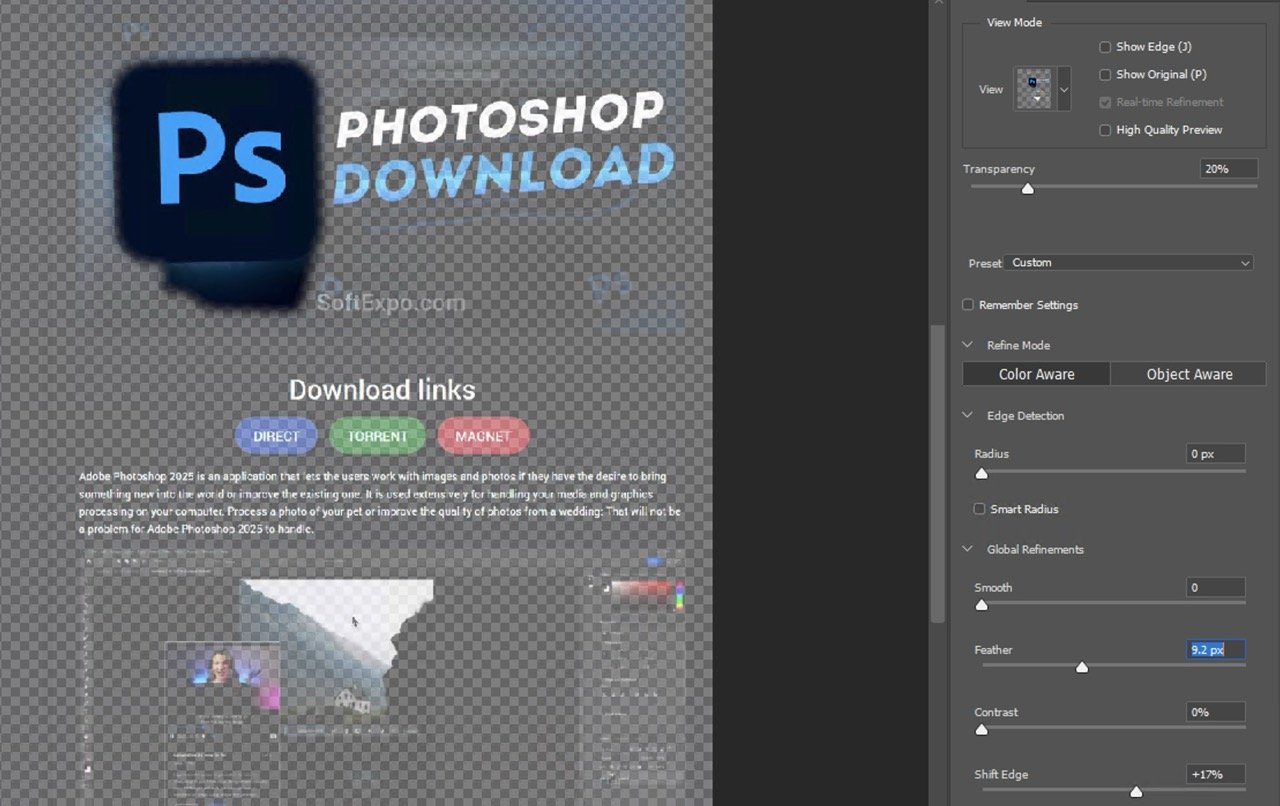Enable the Show Edge (J) checkbox
Viewport: 1280px width, 806px height.
click(x=1105, y=47)
